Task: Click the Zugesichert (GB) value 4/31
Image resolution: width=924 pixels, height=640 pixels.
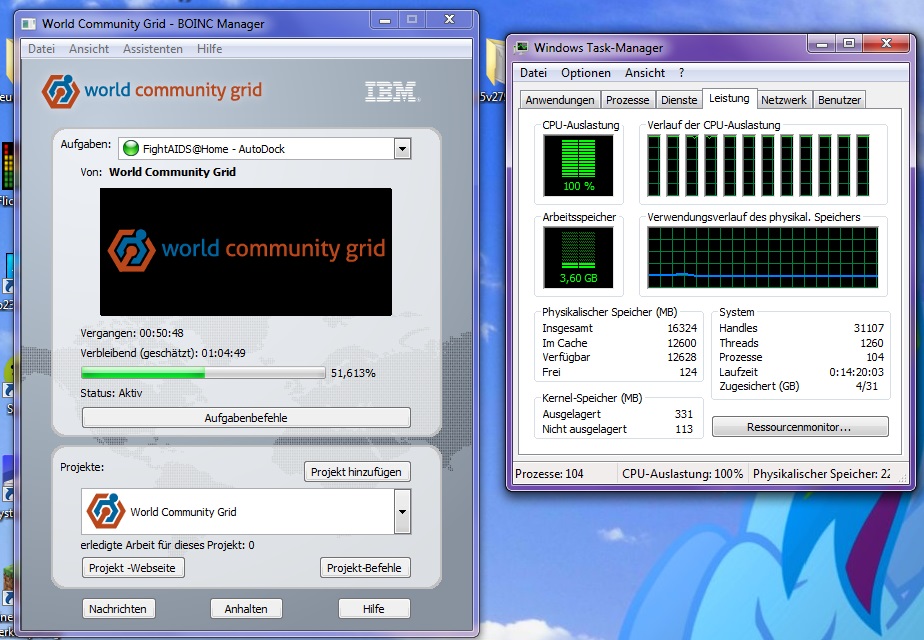Action: click(867, 387)
